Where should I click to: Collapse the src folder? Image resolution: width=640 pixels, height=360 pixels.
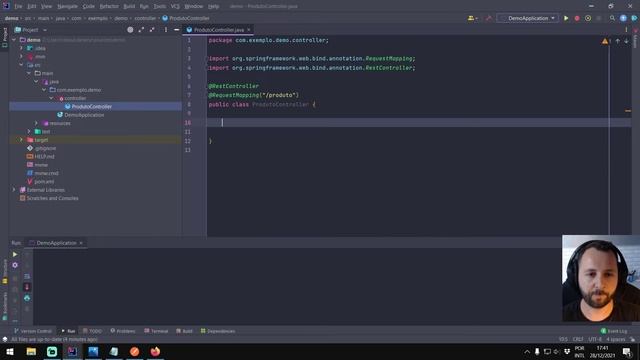(21, 65)
